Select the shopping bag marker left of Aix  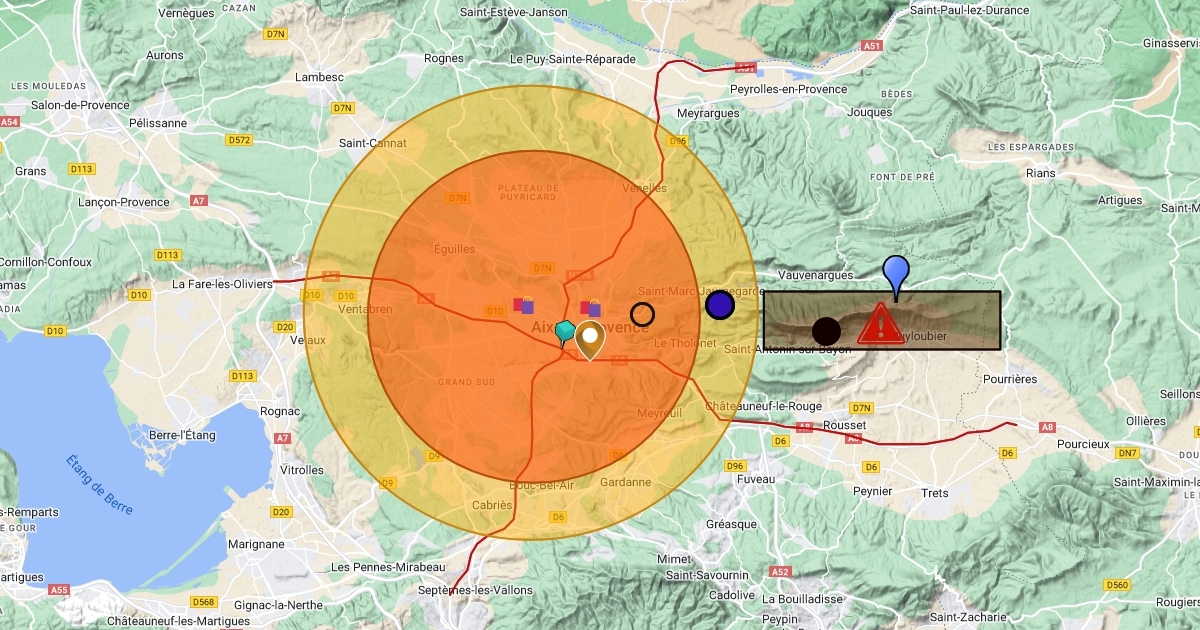524,305
